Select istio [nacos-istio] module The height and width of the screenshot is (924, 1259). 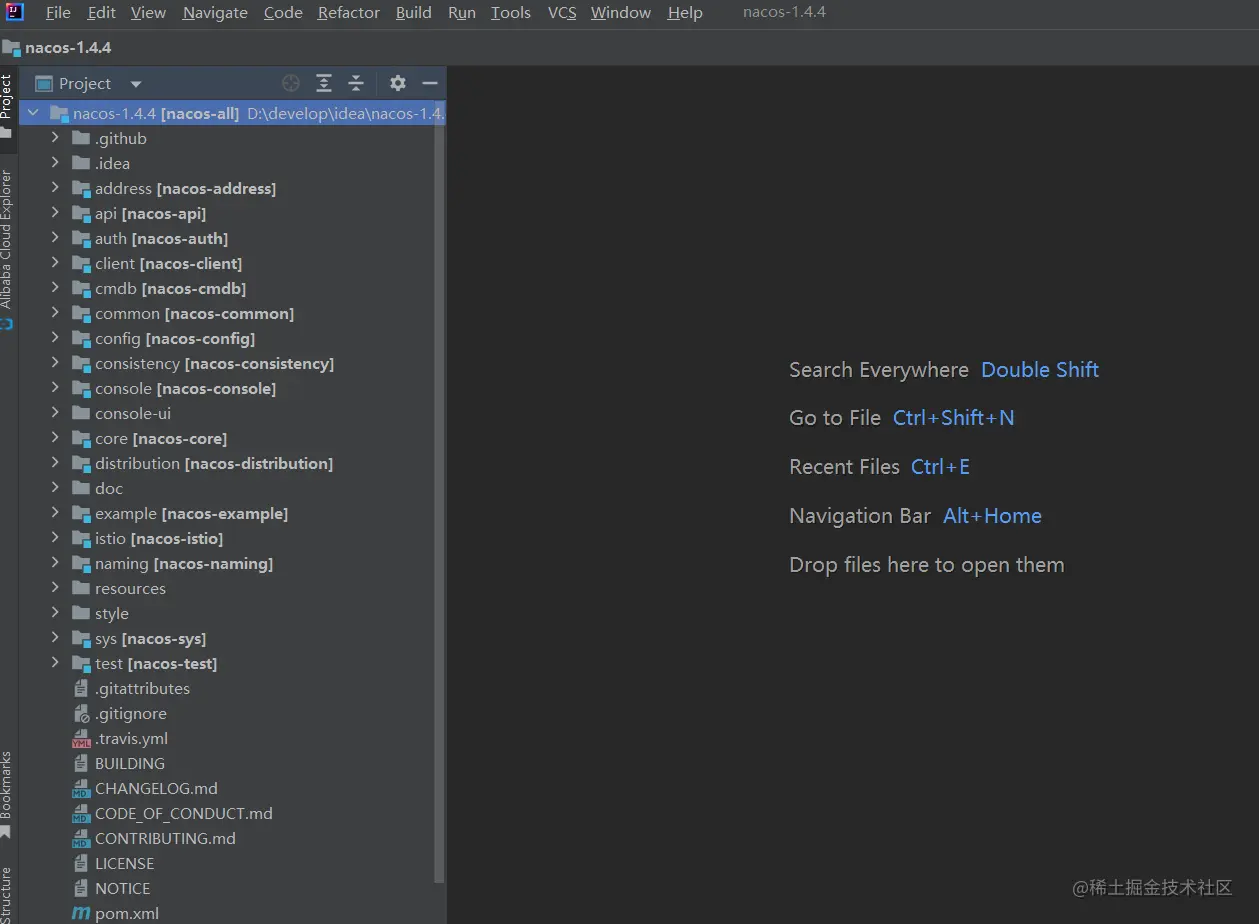coord(159,538)
